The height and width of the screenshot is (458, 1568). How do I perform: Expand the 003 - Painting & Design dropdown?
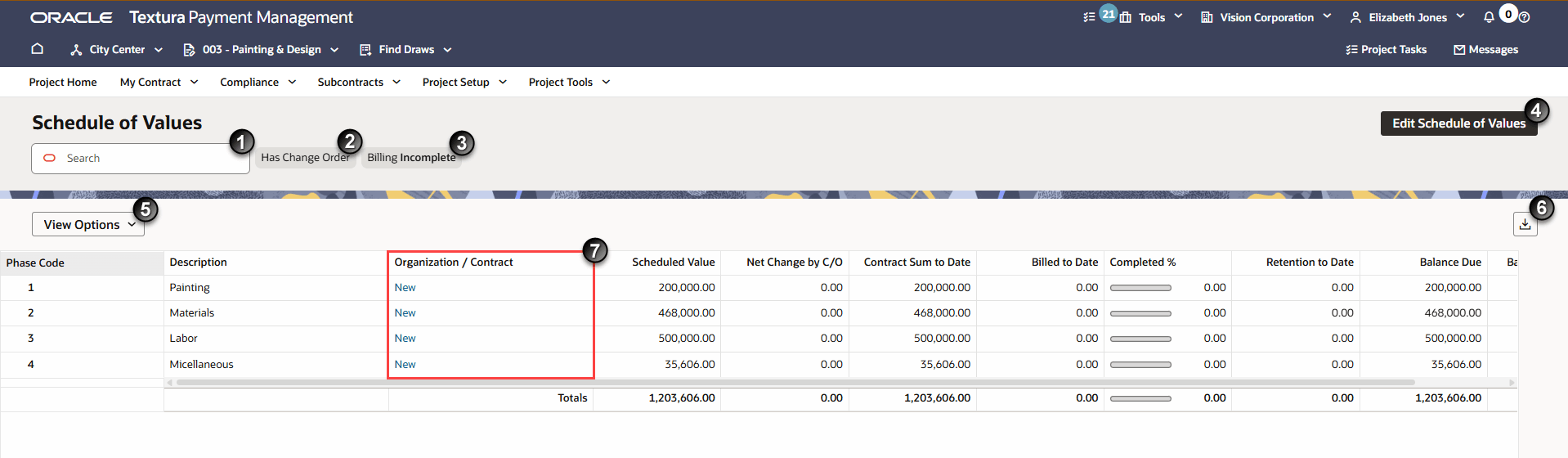(x=334, y=50)
